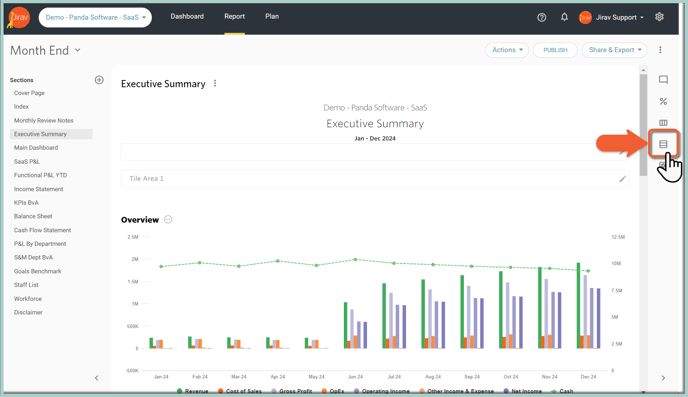The height and width of the screenshot is (397, 688).
Task: Open settings gear icon in header
Action: 659,17
